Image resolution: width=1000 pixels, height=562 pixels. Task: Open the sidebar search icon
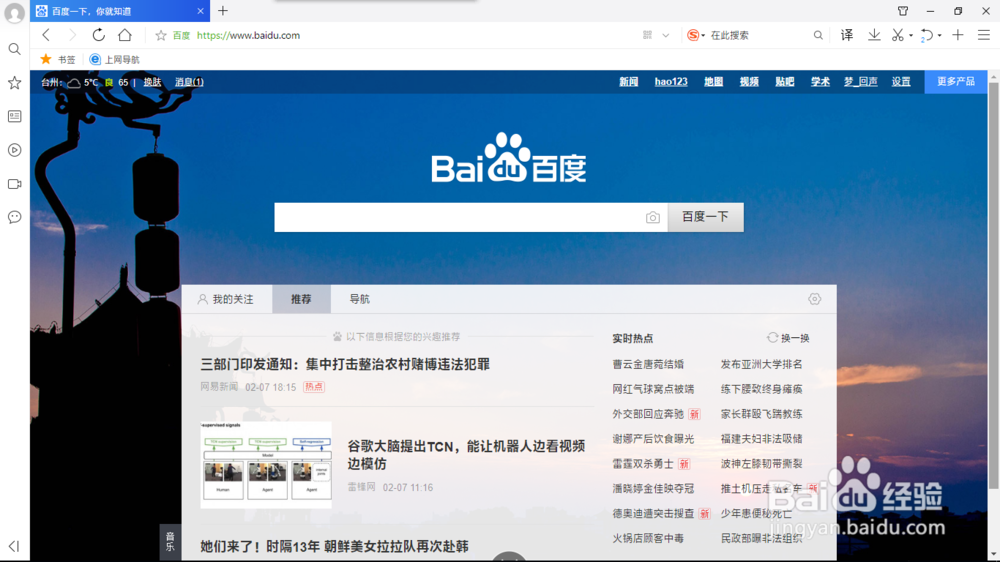[14, 49]
